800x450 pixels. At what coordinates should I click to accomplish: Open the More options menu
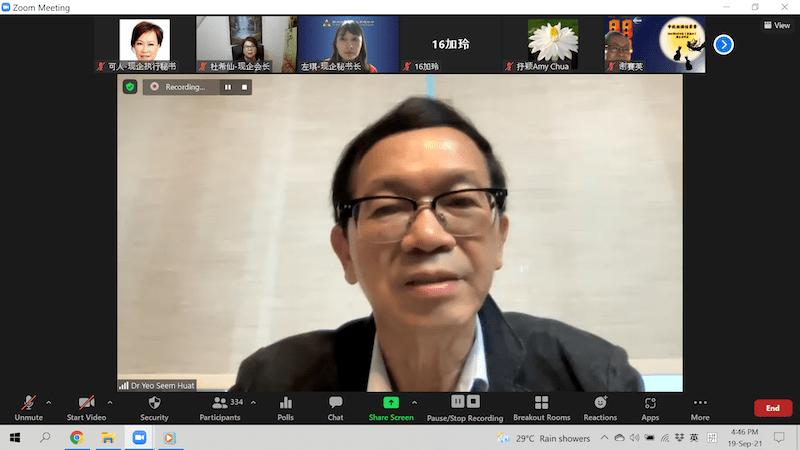700,407
